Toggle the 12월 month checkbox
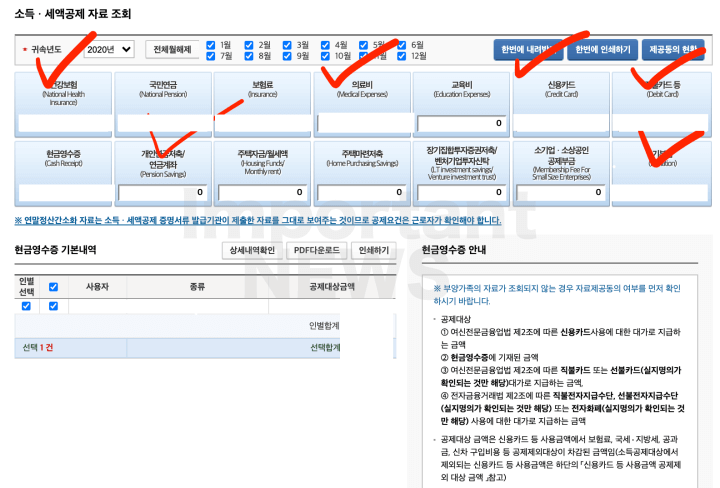 click(x=402, y=56)
